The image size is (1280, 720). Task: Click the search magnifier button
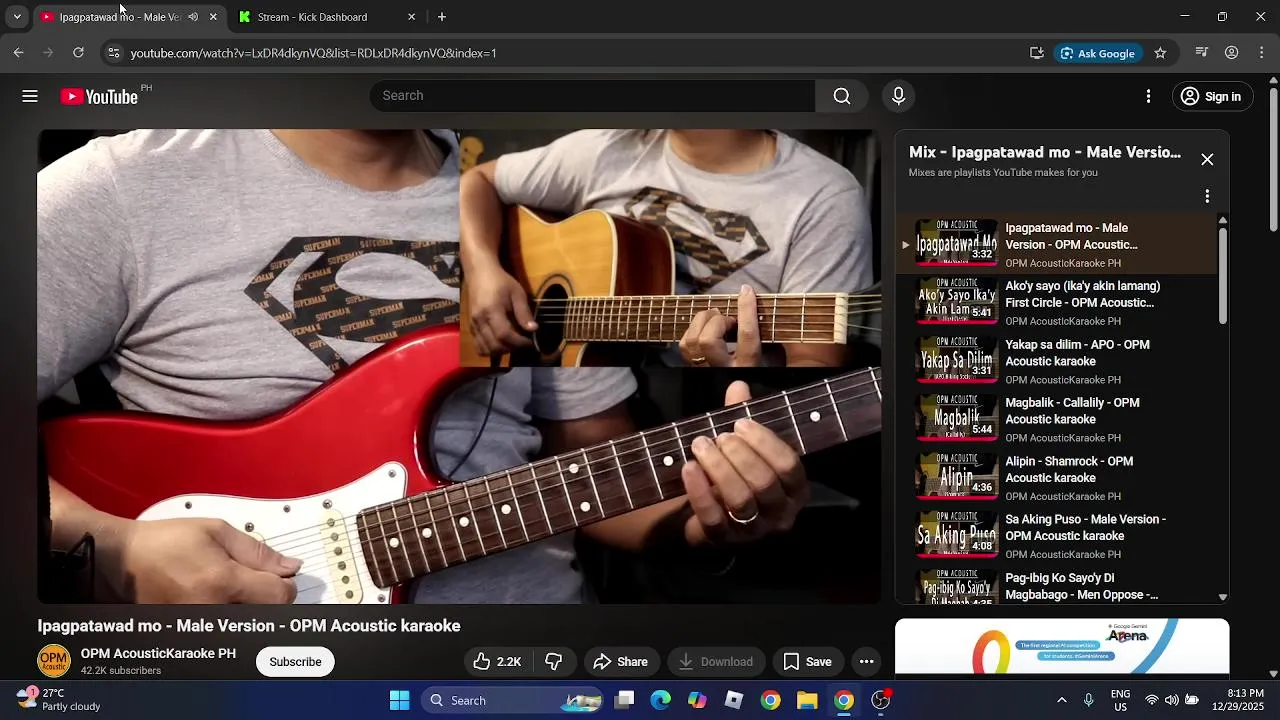842,96
